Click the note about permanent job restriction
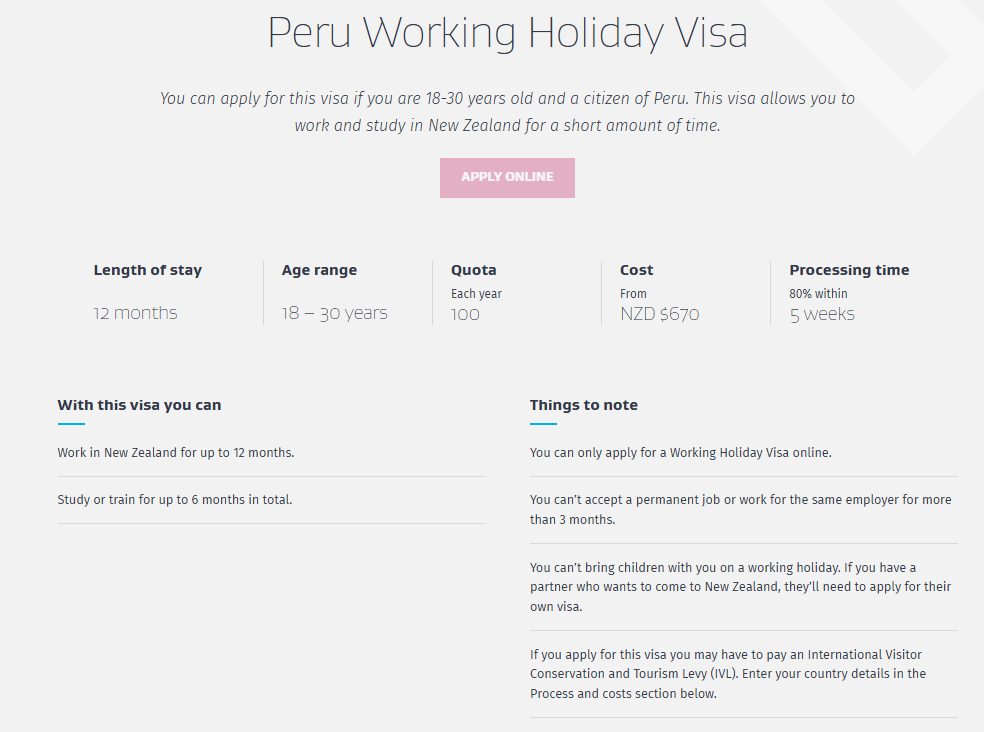This screenshot has height=732, width=984. pyautogui.click(x=740, y=509)
